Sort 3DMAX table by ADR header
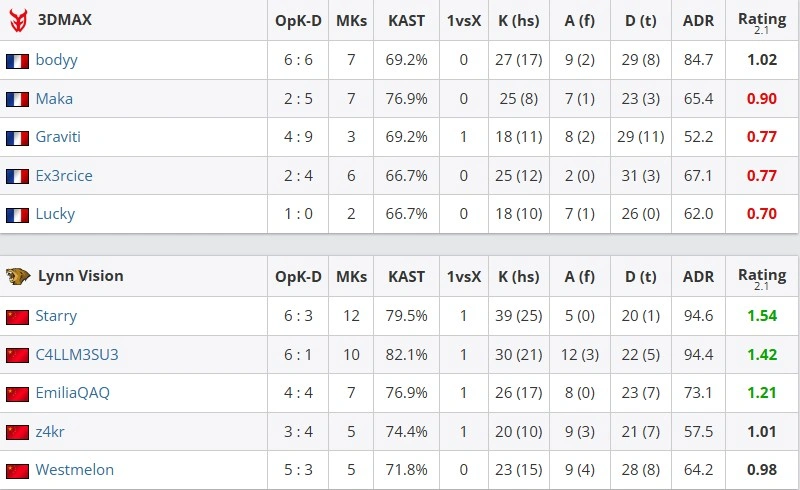This screenshot has height=490, width=800. click(698, 20)
